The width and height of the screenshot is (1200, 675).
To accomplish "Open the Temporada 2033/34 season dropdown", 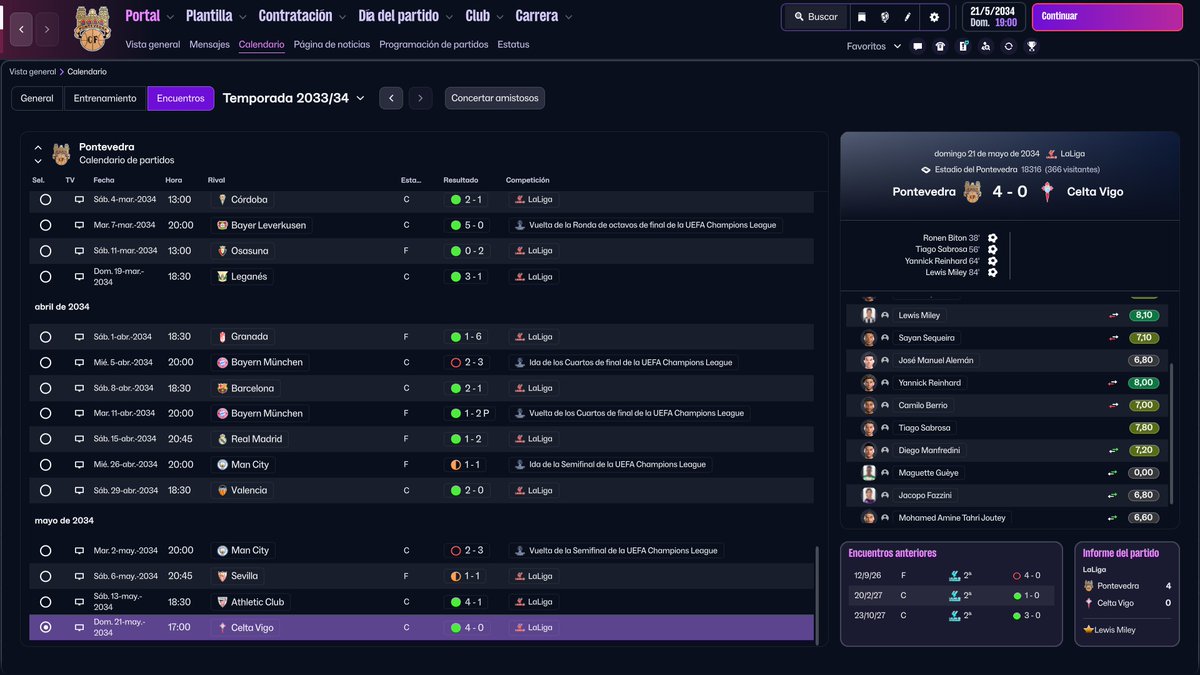I will click(294, 98).
